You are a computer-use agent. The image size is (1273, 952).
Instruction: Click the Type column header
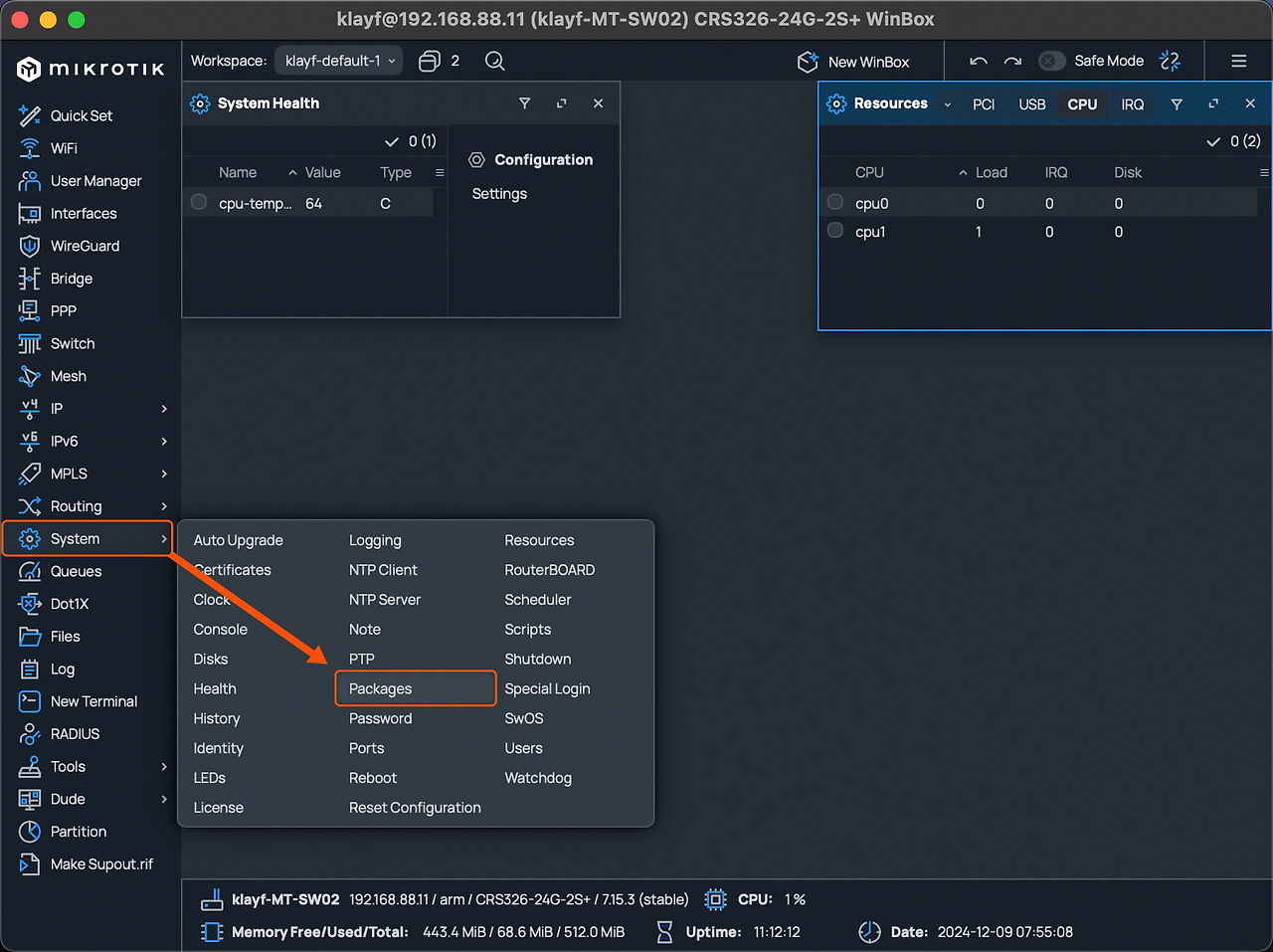click(x=396, y=172)
